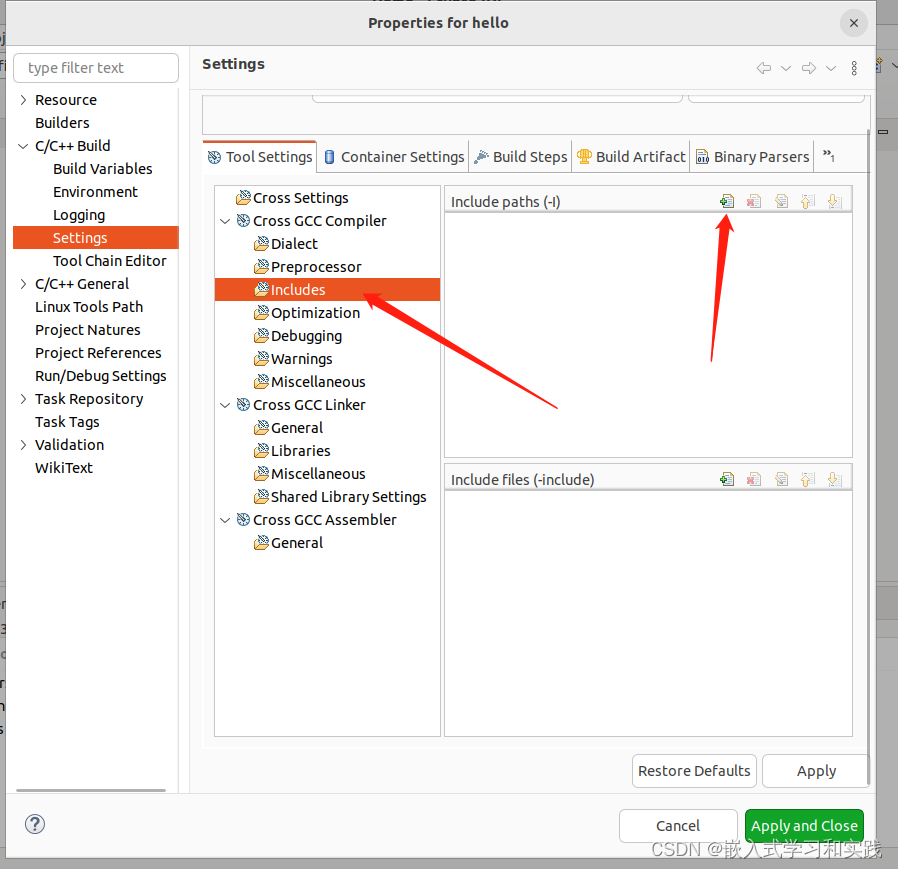Delete the selected include file
Viewport: 898px width, 869px height.
click(753, 479)
